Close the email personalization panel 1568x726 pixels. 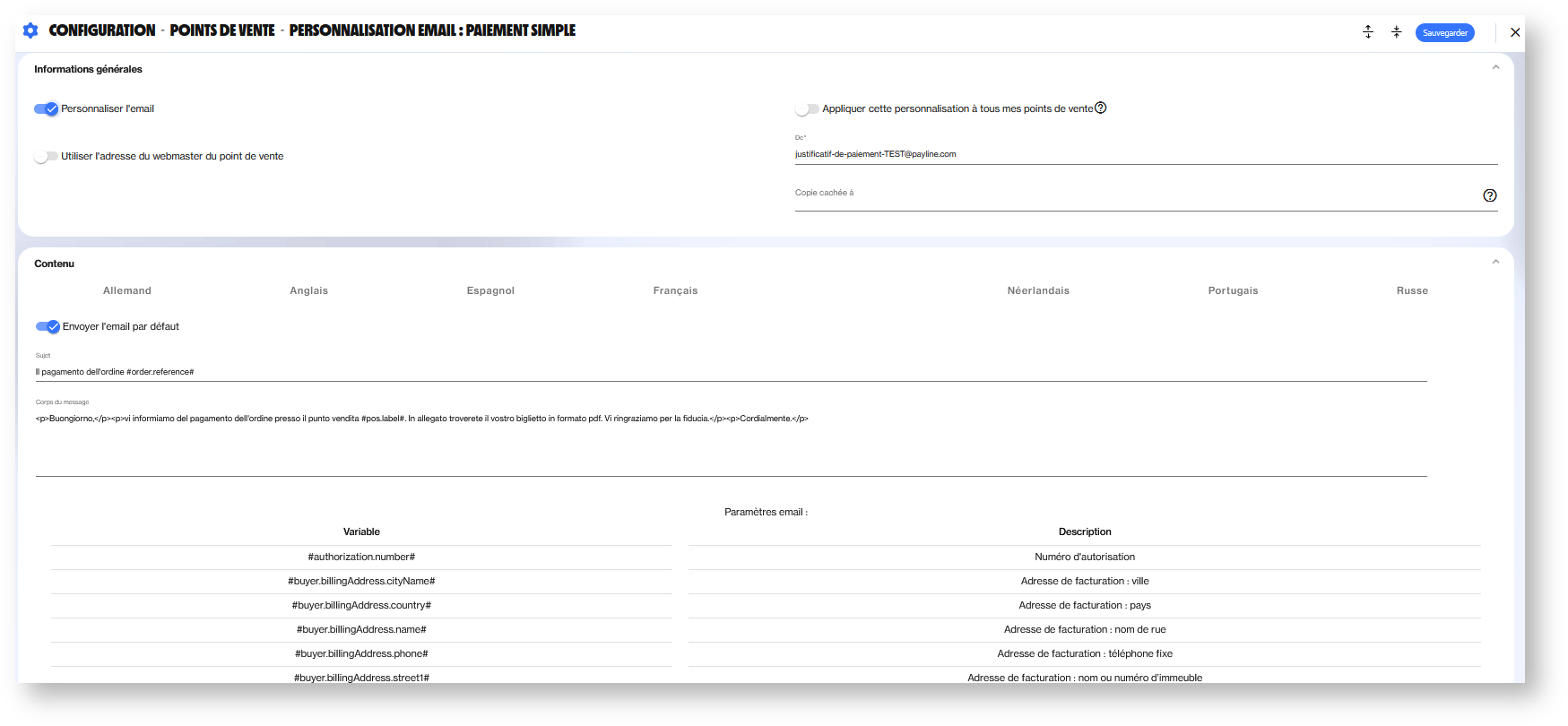click(1515, 32)
